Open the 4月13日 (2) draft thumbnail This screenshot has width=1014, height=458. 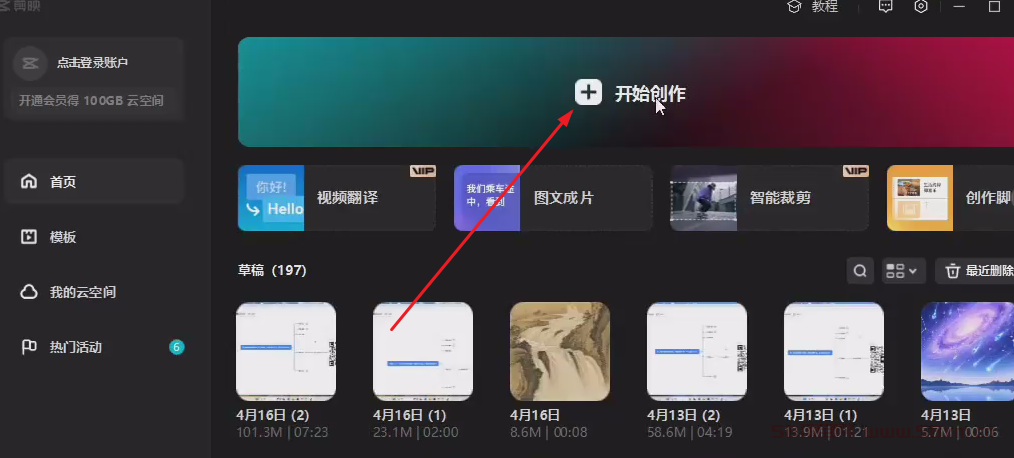pos(697,351)
